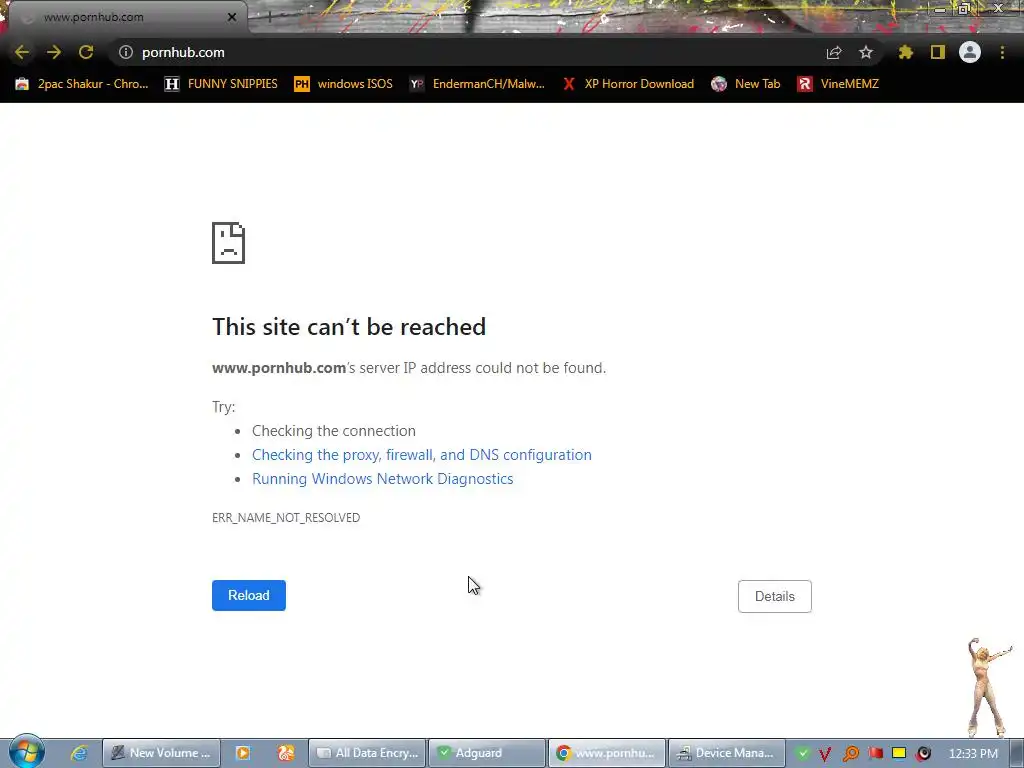Open the windows ISOS bookmark
1024x768 pixels.
344,84
